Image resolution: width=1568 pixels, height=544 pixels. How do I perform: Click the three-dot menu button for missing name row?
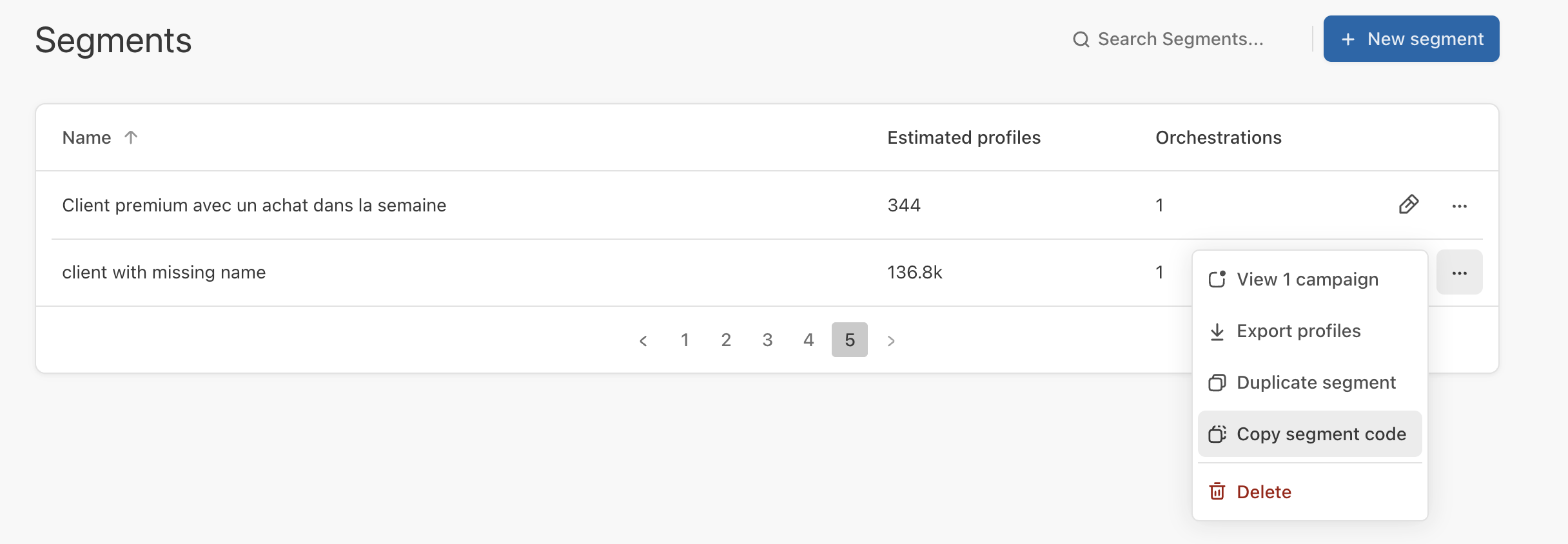point(1459,273)
